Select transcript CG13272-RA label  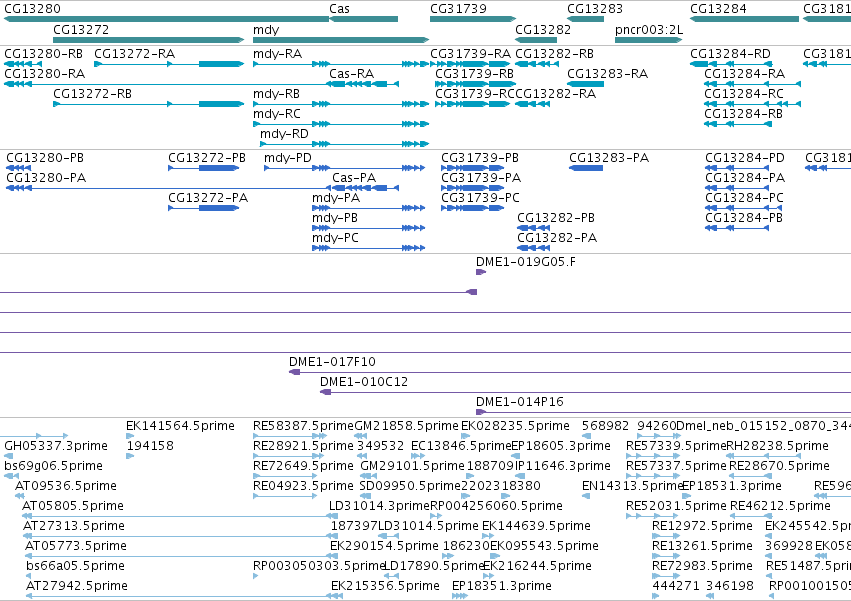tap(135, 54)
